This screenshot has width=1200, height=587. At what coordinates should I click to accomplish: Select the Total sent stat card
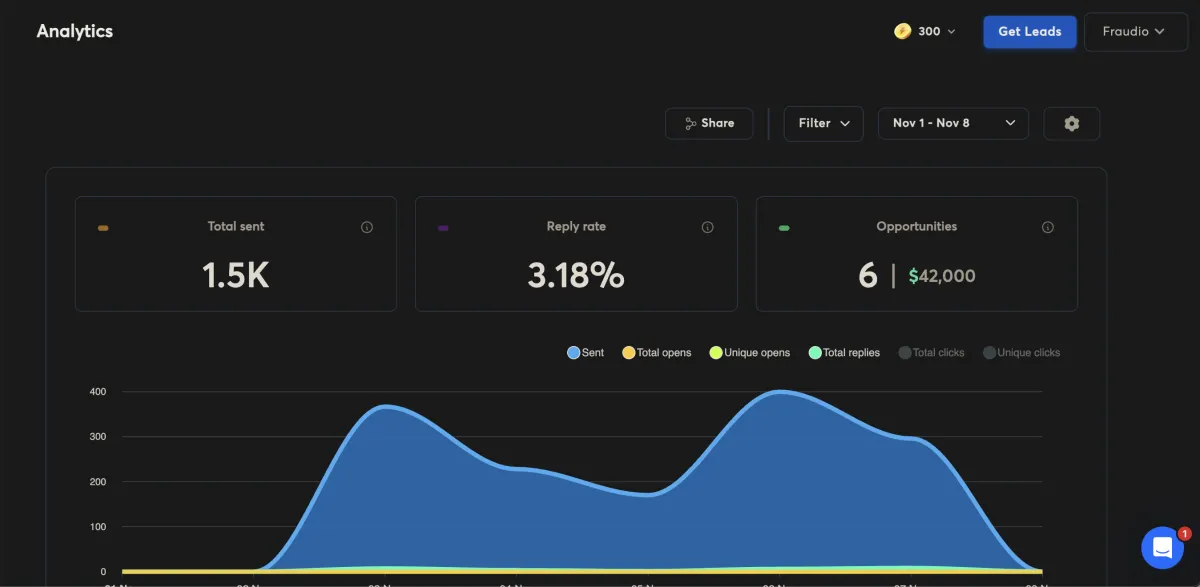point(236,254)
